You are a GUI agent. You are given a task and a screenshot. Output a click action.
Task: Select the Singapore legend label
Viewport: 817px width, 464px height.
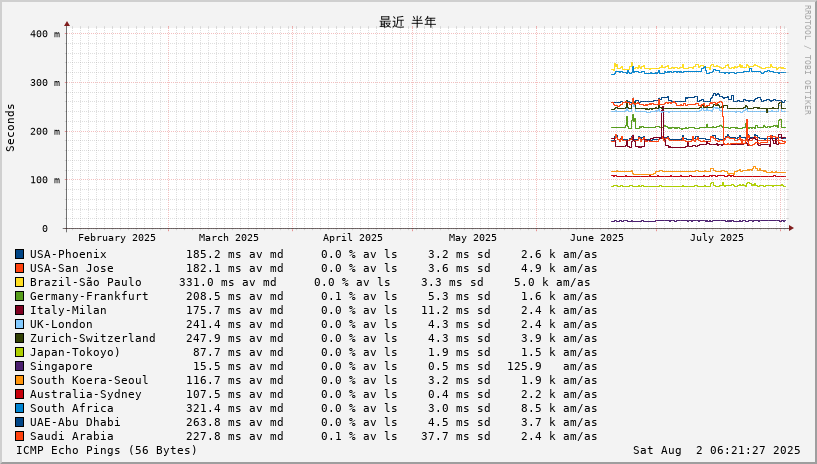tap(61, 367)
